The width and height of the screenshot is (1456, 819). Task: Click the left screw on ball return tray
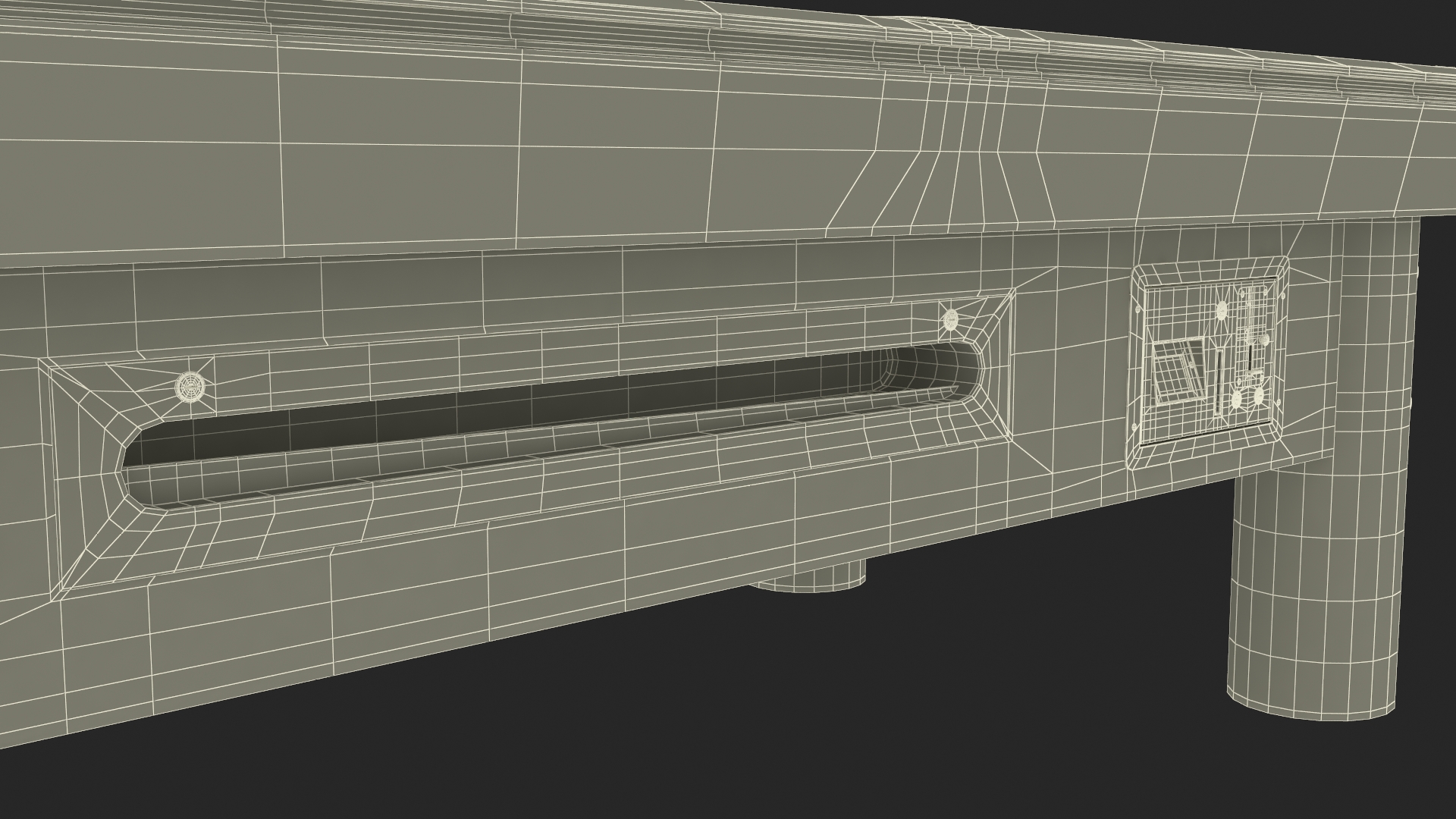point(190,387)
